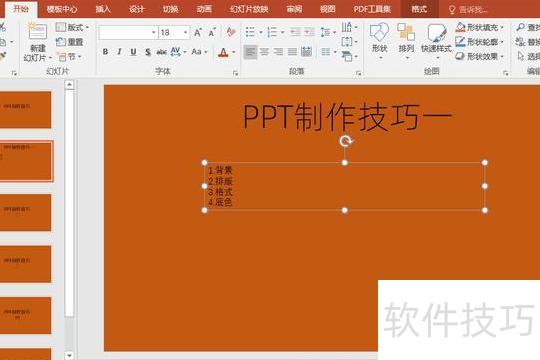This screenshot has height=360, width=540.
Task: Toggle text shadow (S)
Action: (x=148, y=52)
